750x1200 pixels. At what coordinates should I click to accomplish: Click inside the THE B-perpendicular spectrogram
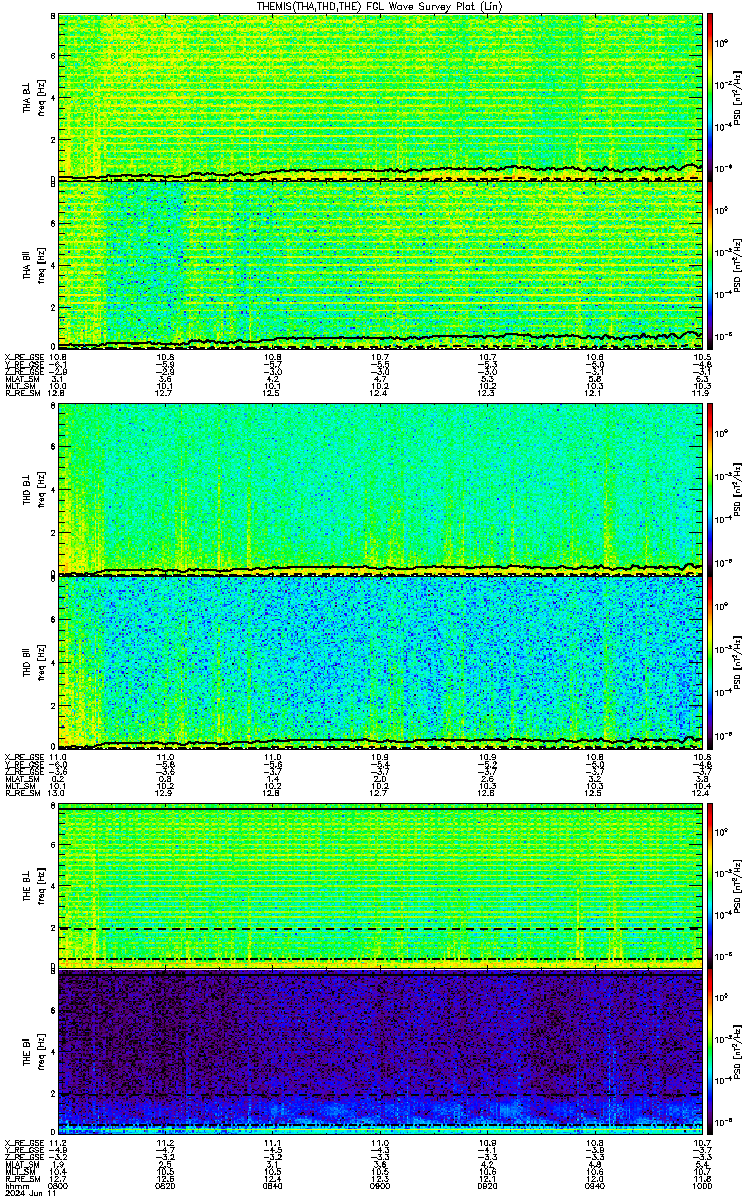point(380,885)
